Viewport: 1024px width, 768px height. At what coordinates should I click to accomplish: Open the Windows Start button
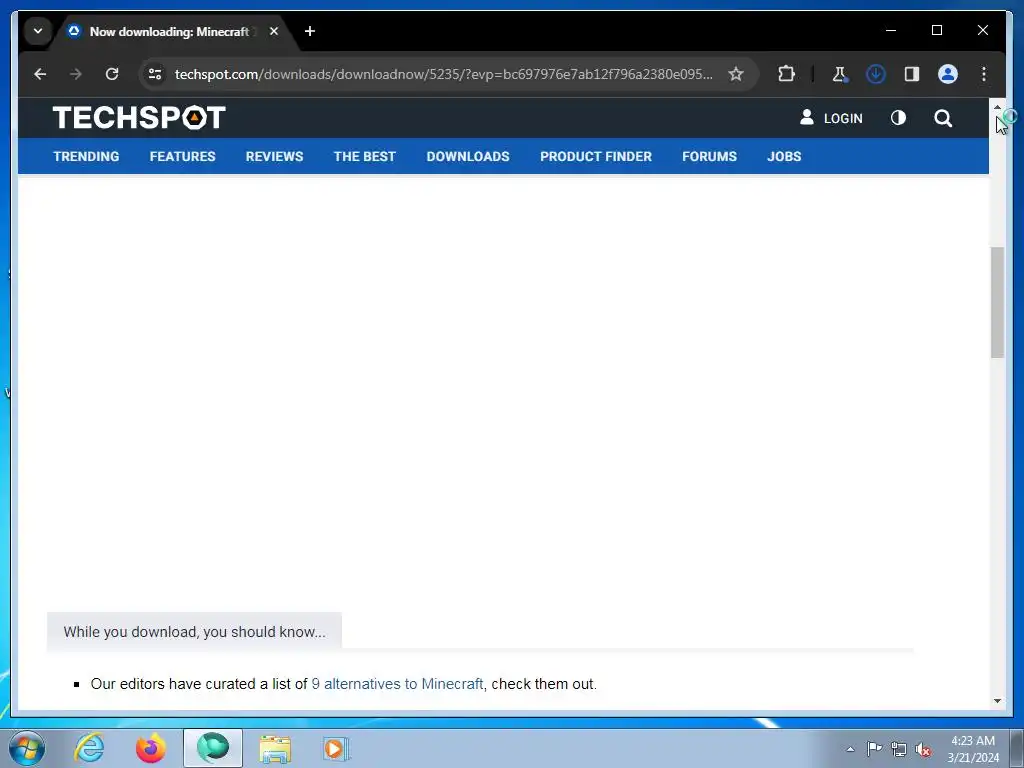pyautogui.click(x=27, y=748)
